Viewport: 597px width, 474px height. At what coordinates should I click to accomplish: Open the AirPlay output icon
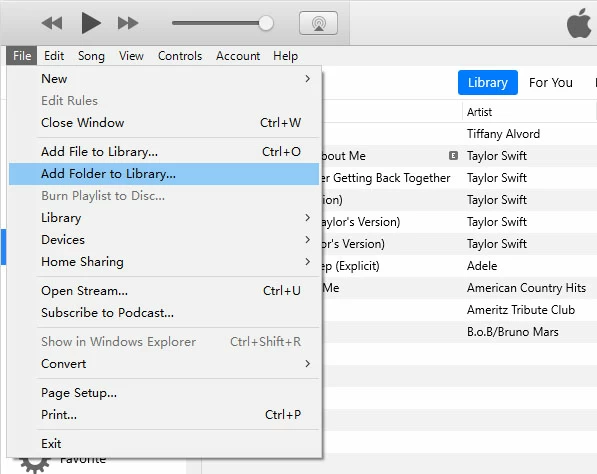click(318, 23)
